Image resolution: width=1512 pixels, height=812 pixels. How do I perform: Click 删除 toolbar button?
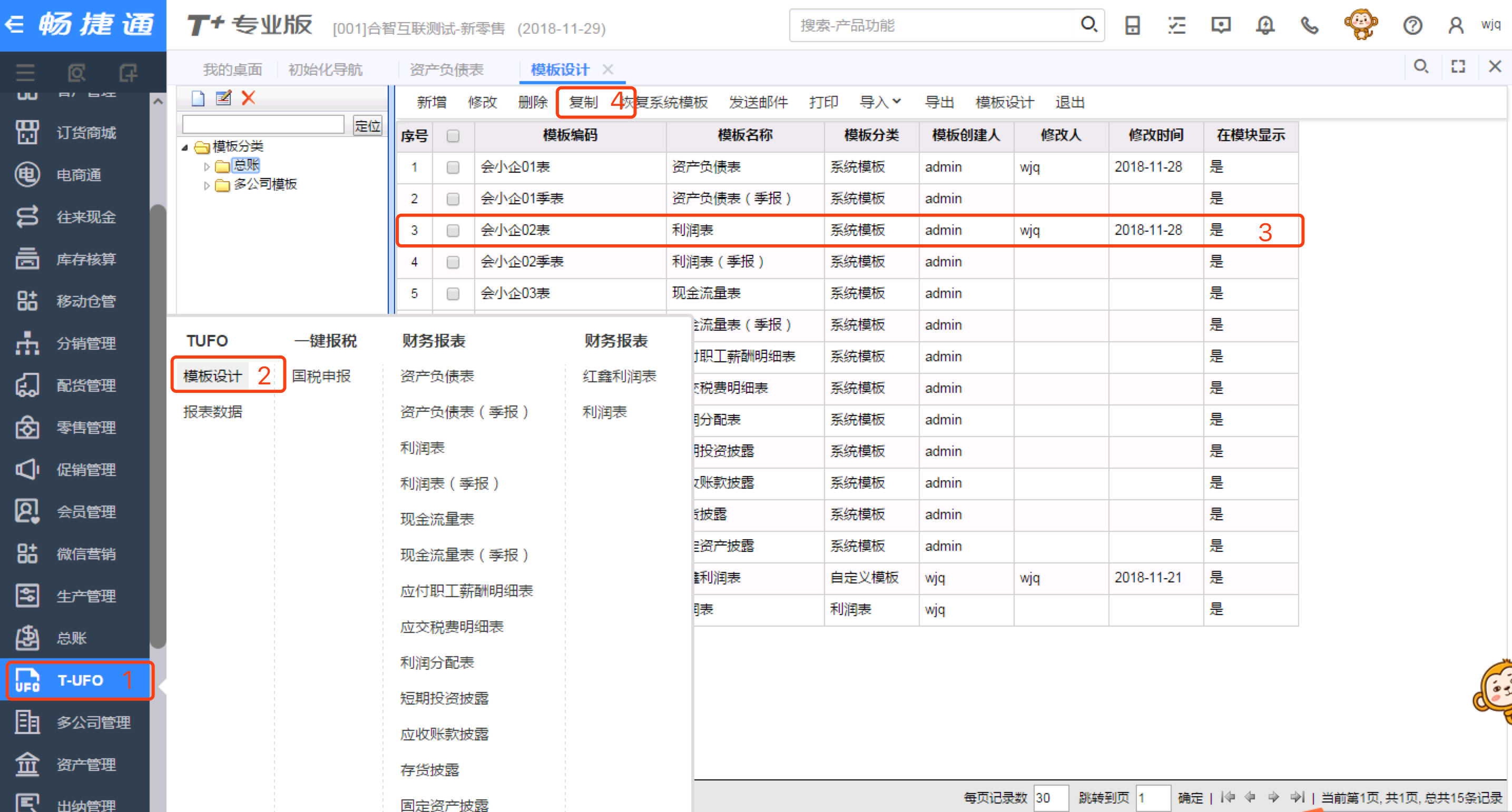click(x=533, y=102)
